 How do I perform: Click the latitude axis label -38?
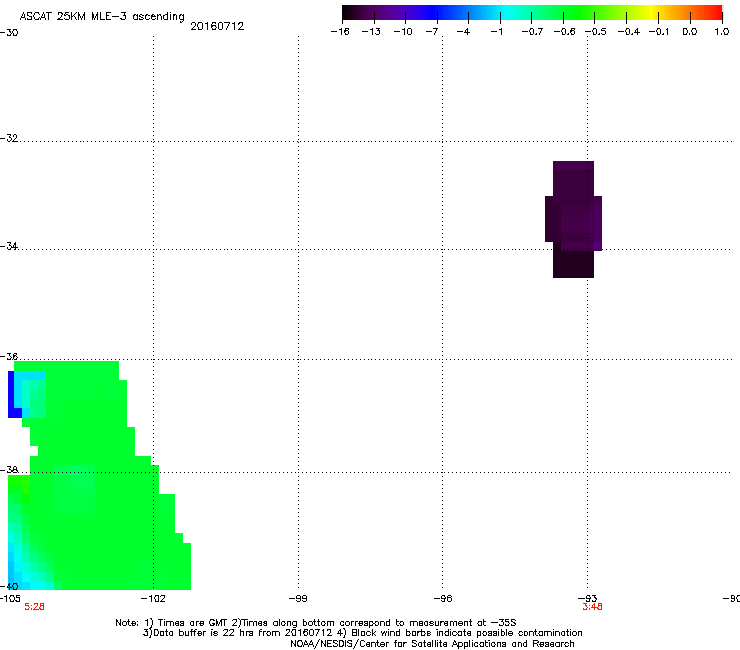(9, 470)
